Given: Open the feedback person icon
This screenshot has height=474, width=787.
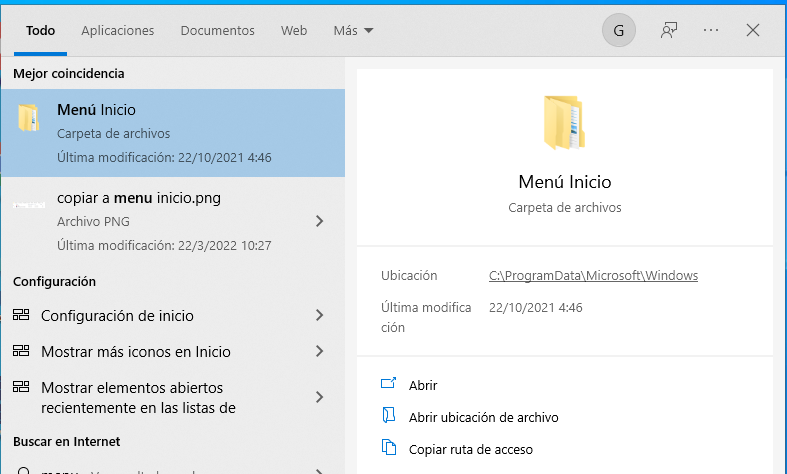Looking at the screenshot, I should [x=669, y=30].
